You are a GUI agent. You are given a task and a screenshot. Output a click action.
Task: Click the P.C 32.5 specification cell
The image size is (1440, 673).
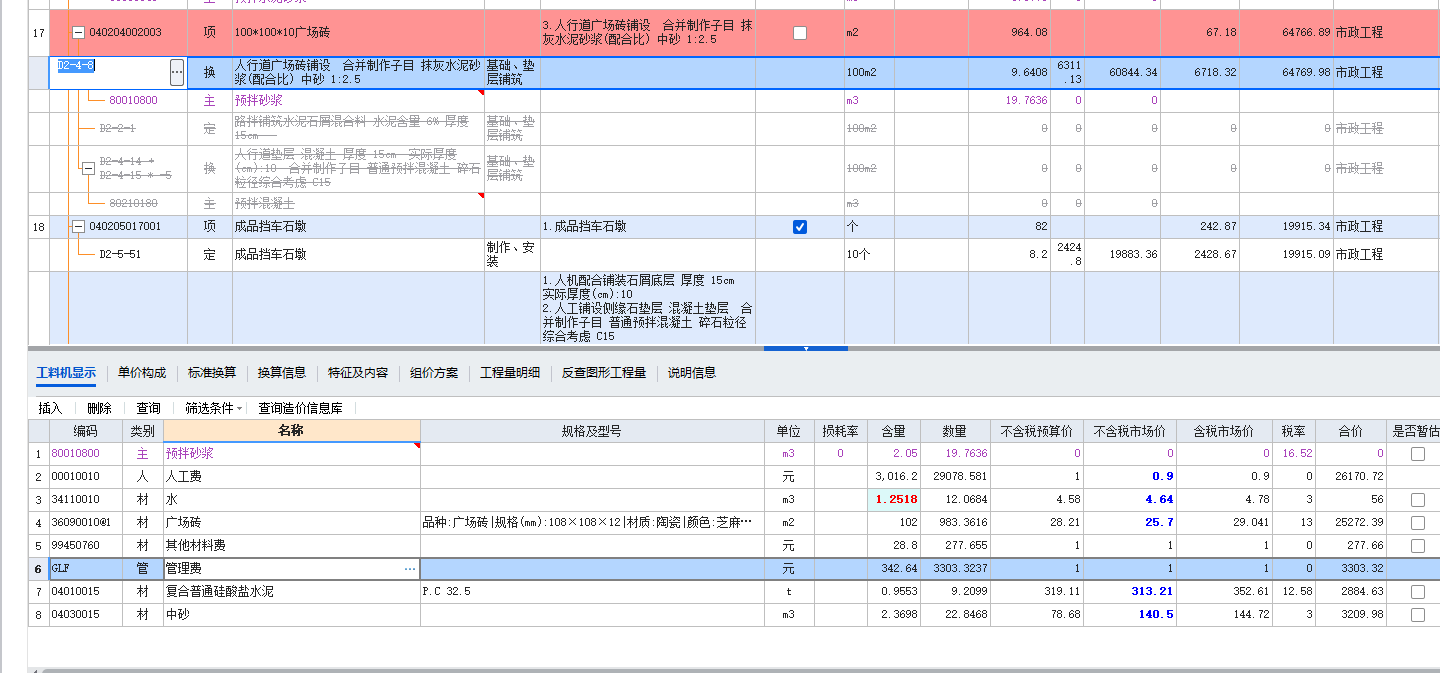[x=592, y=592]
